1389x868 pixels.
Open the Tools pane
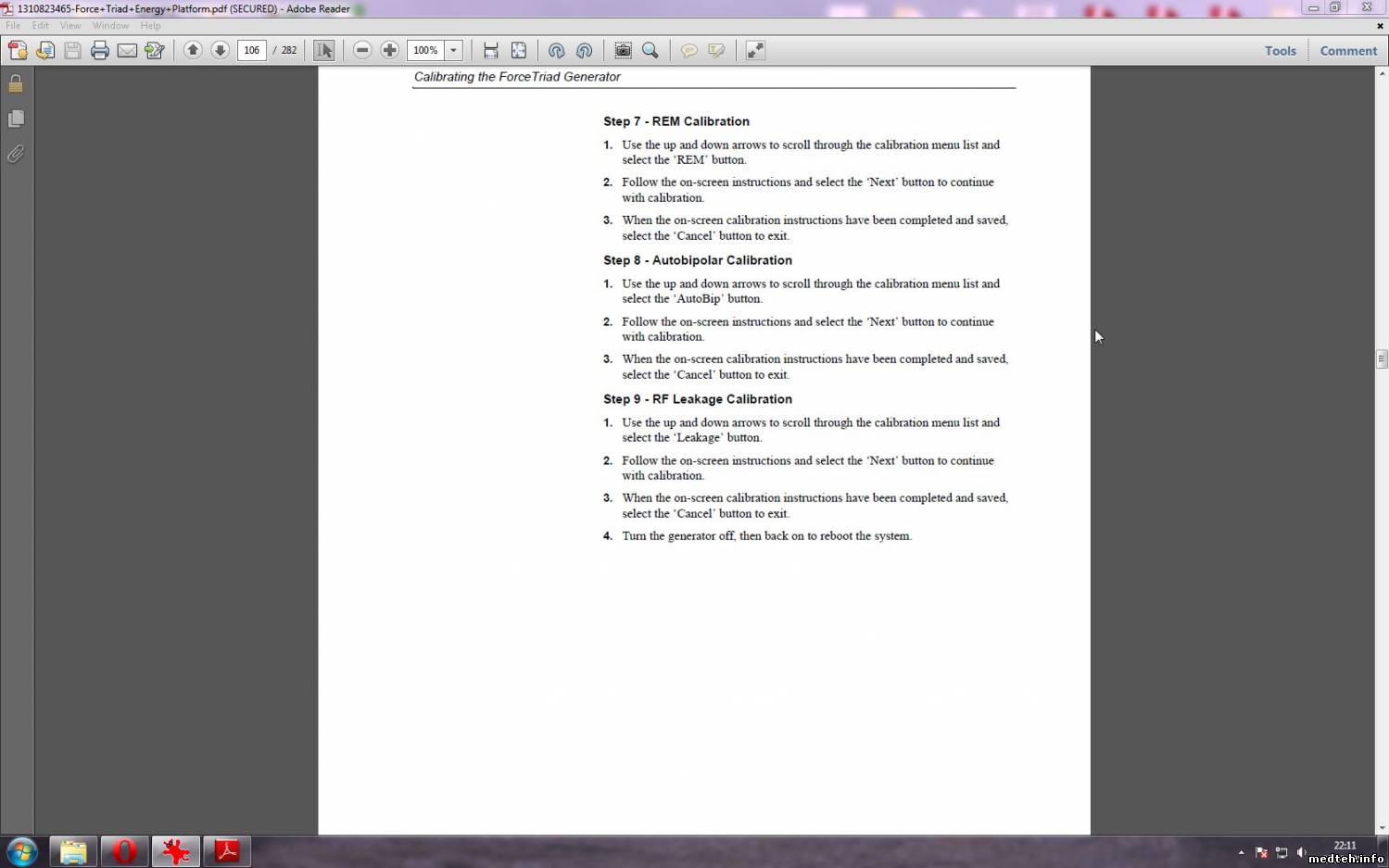(x=1280, y=51)
